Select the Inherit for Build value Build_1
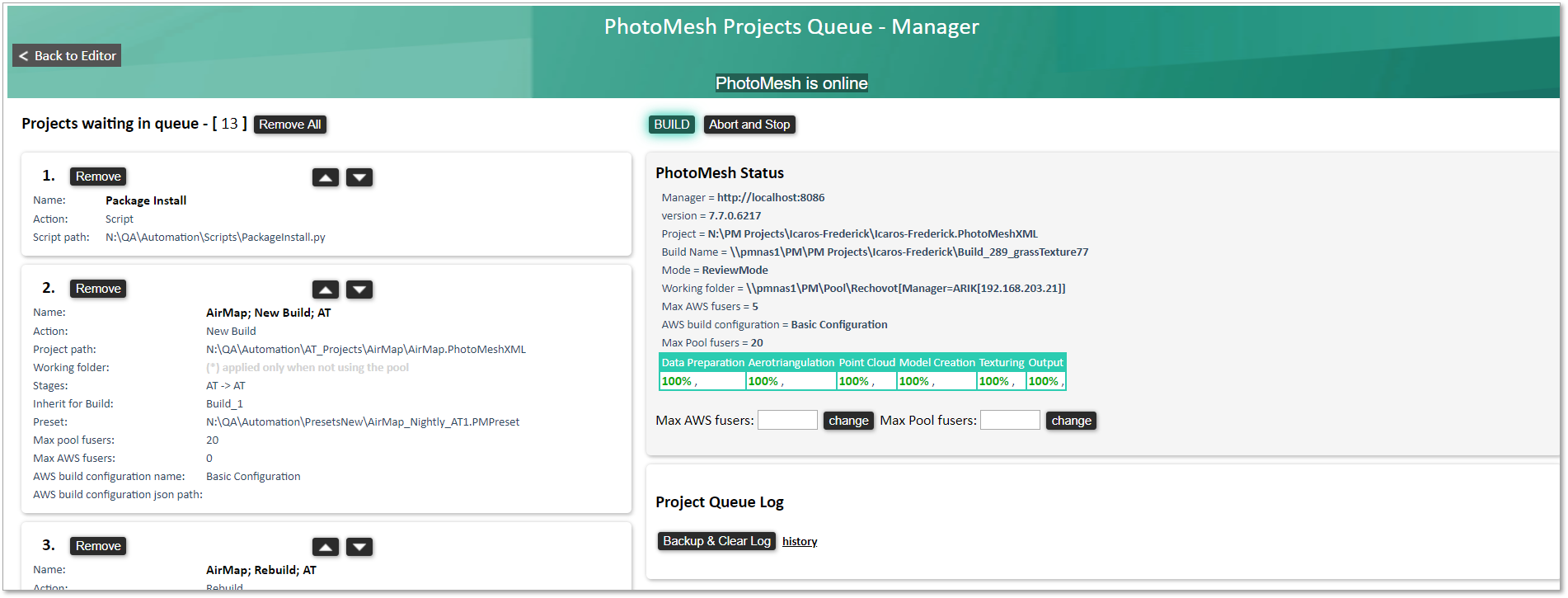Viewport: 1568px width, 598px height. click(x=224, y=403)
